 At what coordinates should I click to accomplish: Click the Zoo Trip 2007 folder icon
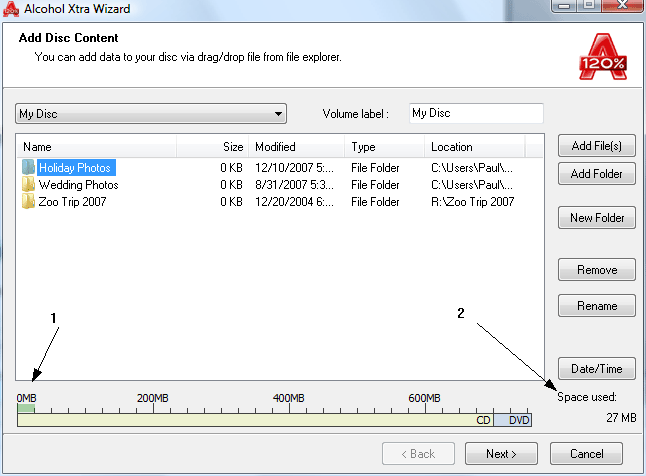[28, 202]
